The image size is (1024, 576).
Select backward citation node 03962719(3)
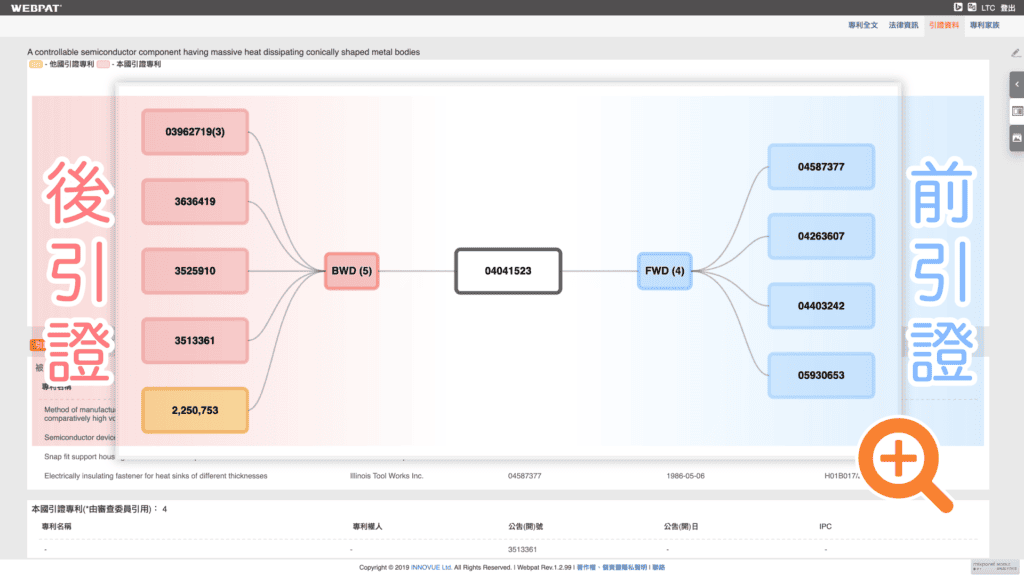195,132
